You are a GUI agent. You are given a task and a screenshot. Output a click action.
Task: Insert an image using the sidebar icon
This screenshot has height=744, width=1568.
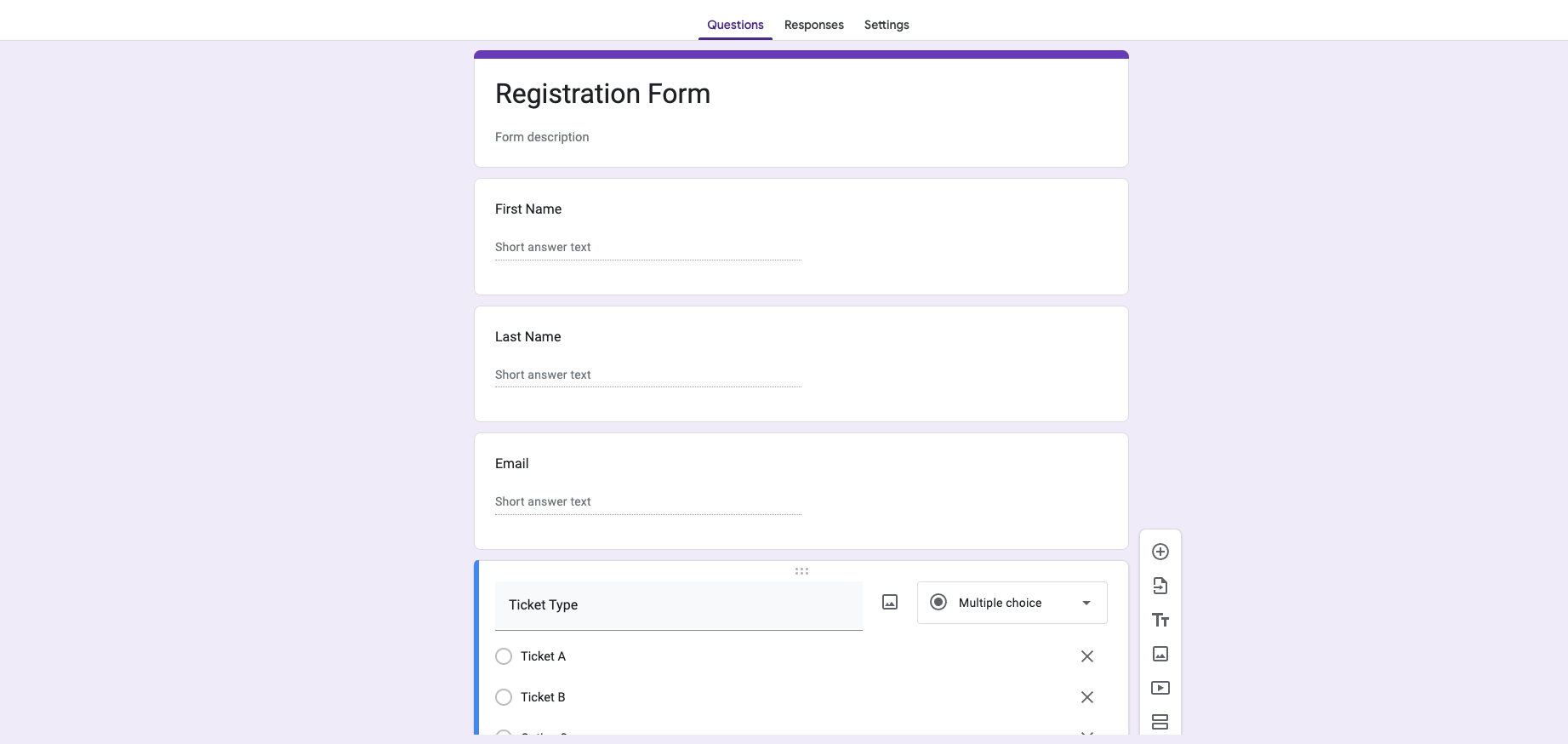pos(1160,654)
